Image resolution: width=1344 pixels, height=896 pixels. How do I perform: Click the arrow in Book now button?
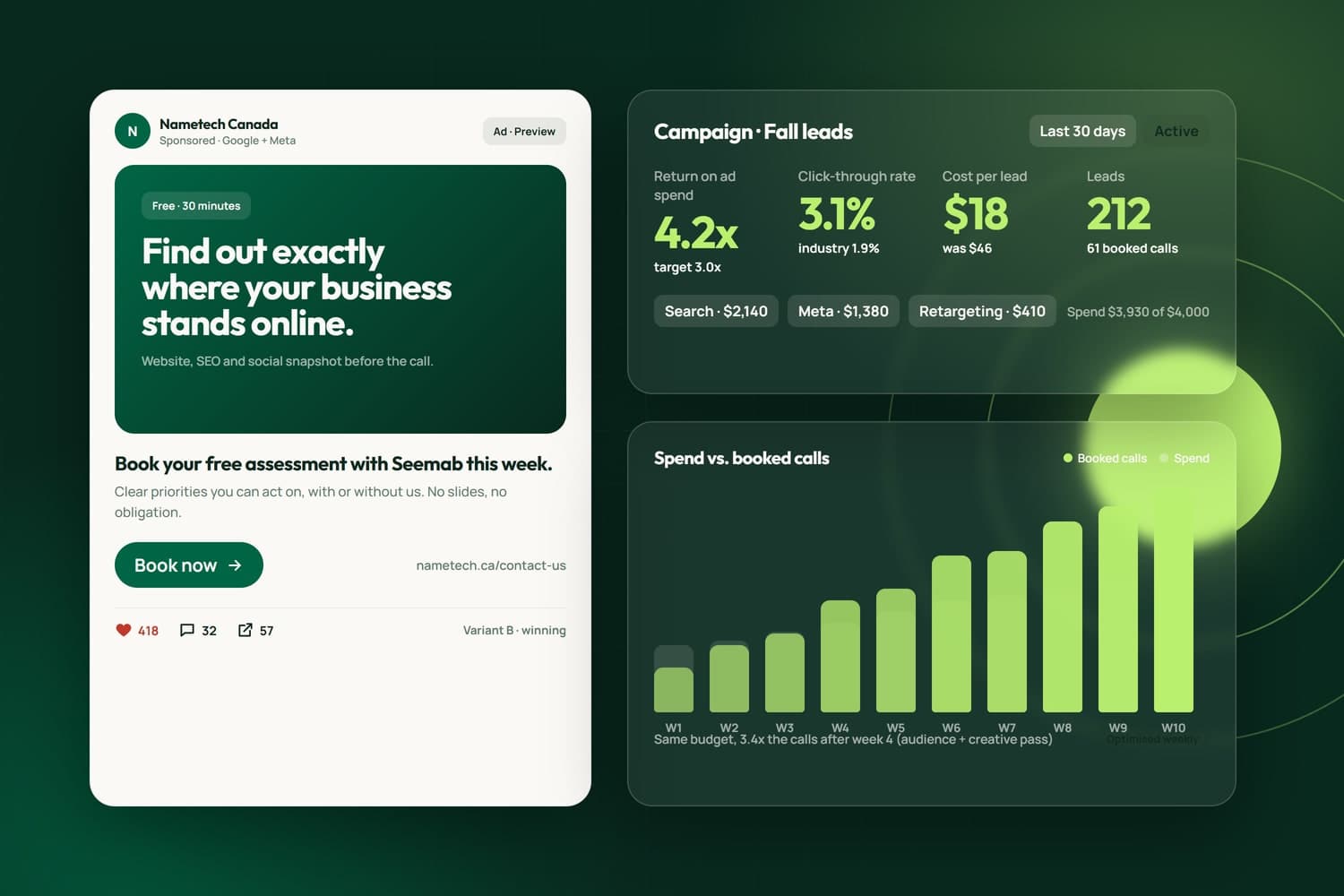tap(235, 565)
